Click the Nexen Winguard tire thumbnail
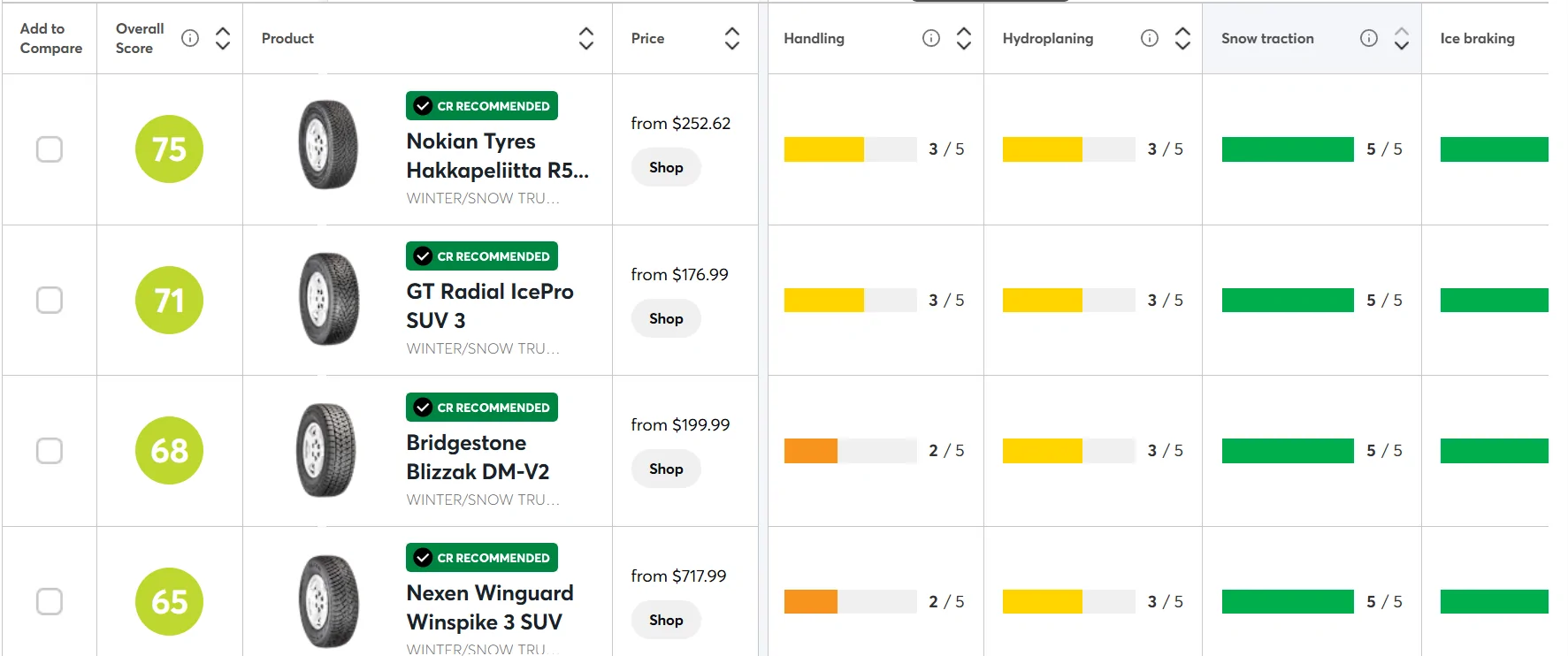The width and height of the screenshot is (1568, 656). pos(328,601)
